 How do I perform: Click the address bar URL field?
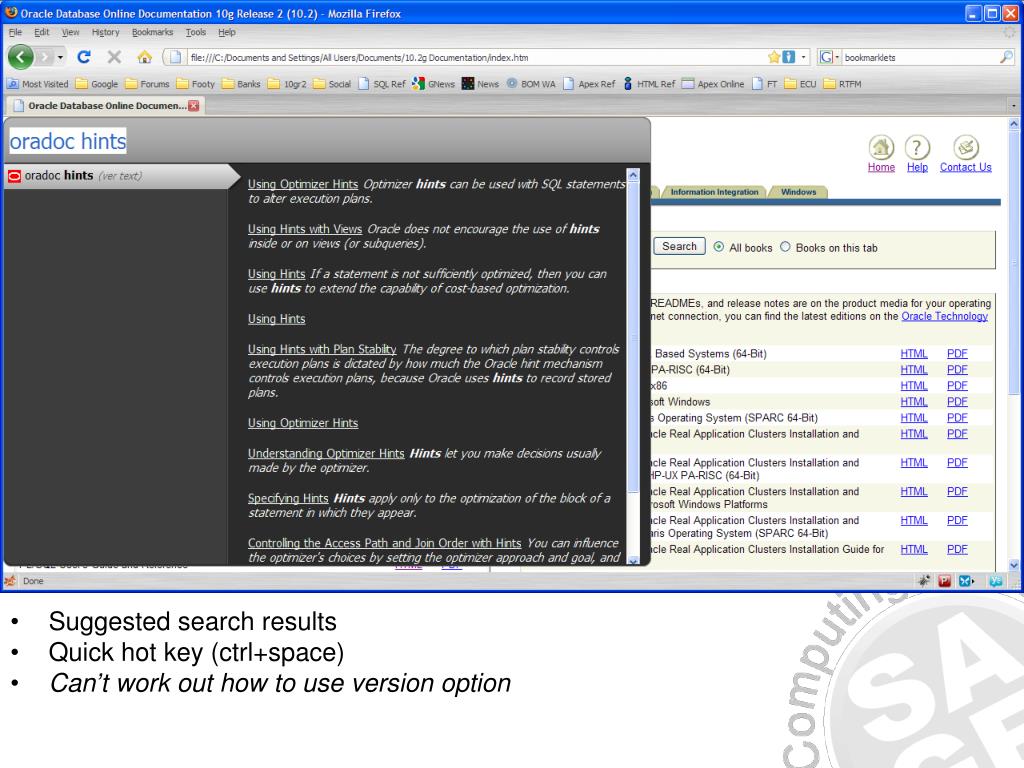pyautogui.click(x=477, y=57)
